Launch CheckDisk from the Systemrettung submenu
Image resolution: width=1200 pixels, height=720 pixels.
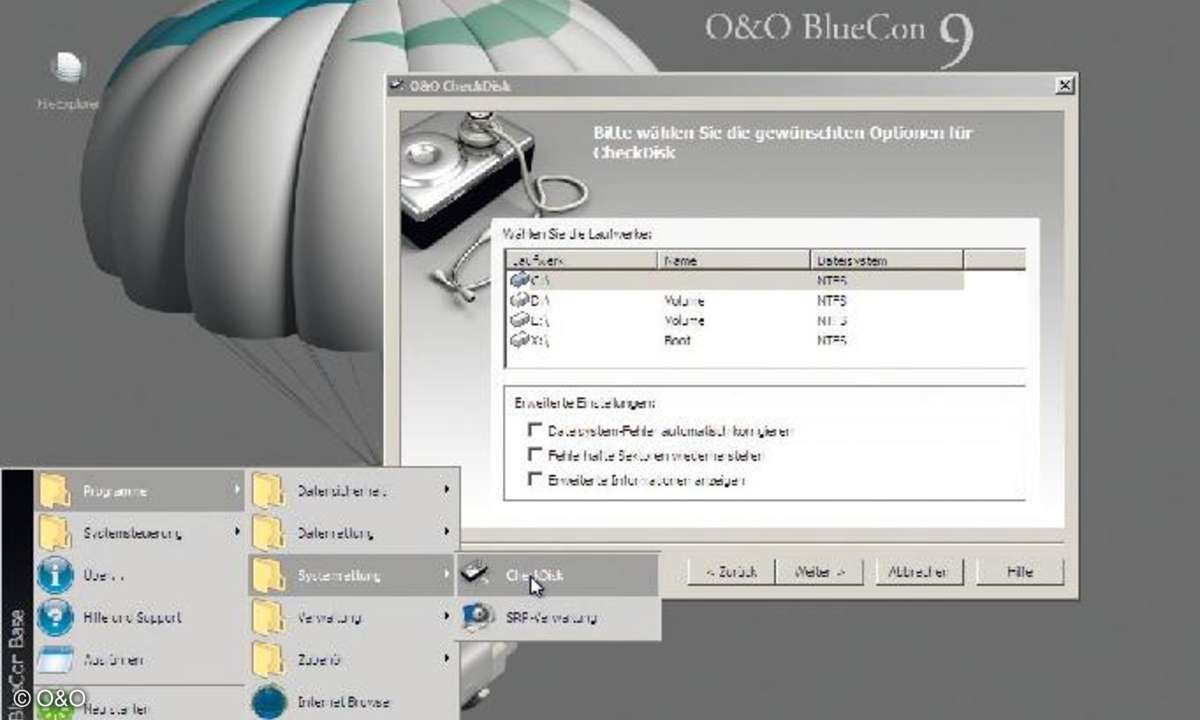pos(558,575)
